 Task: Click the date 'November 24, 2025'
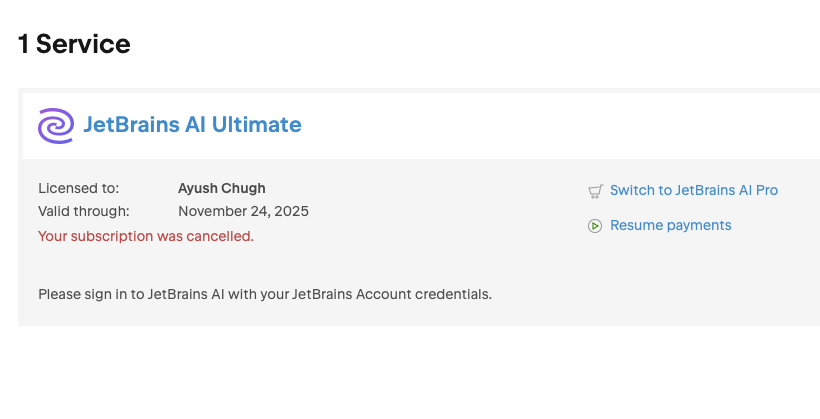click(243, 211)
